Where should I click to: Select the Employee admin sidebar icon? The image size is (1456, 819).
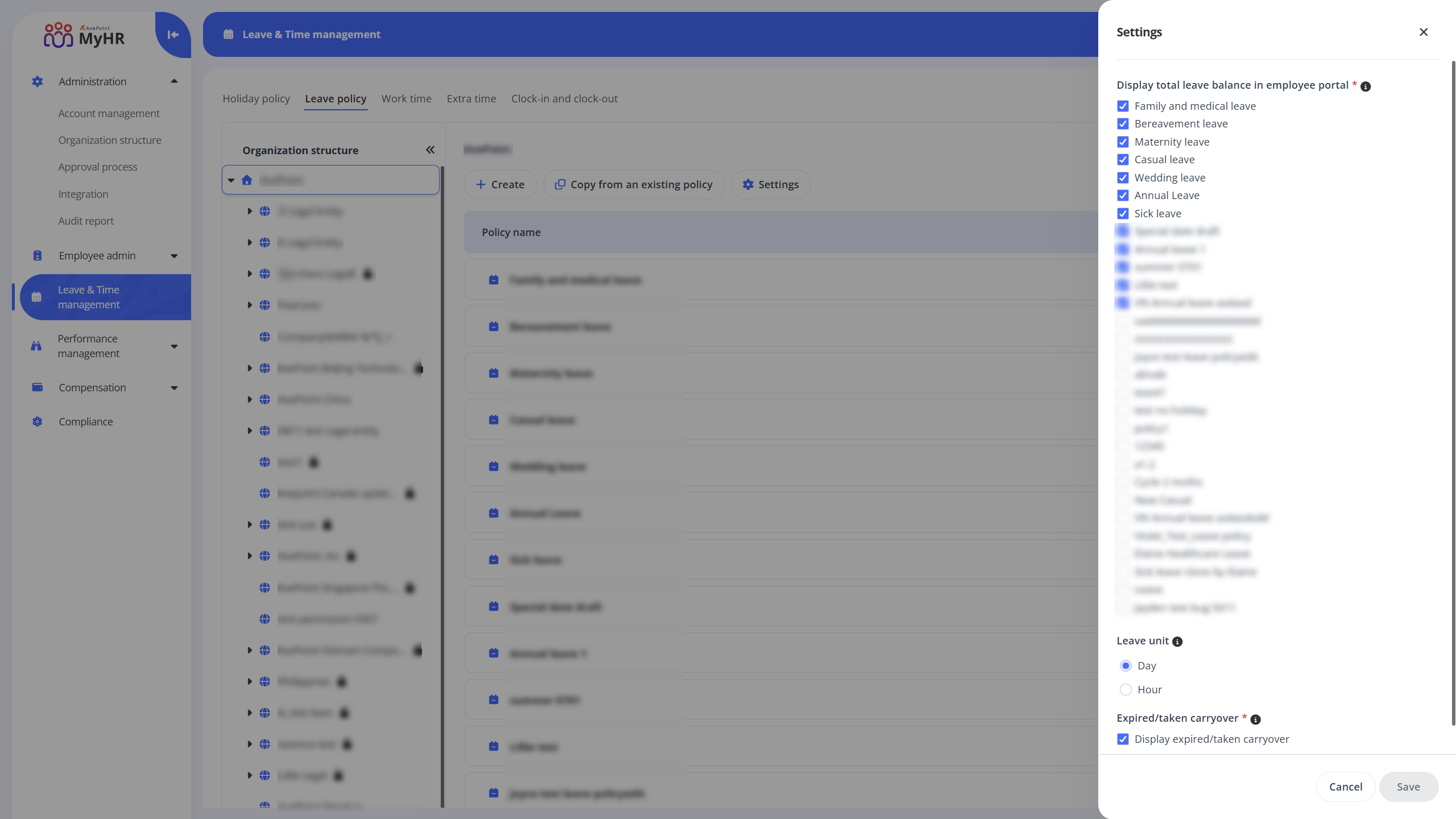click(36, 255)
